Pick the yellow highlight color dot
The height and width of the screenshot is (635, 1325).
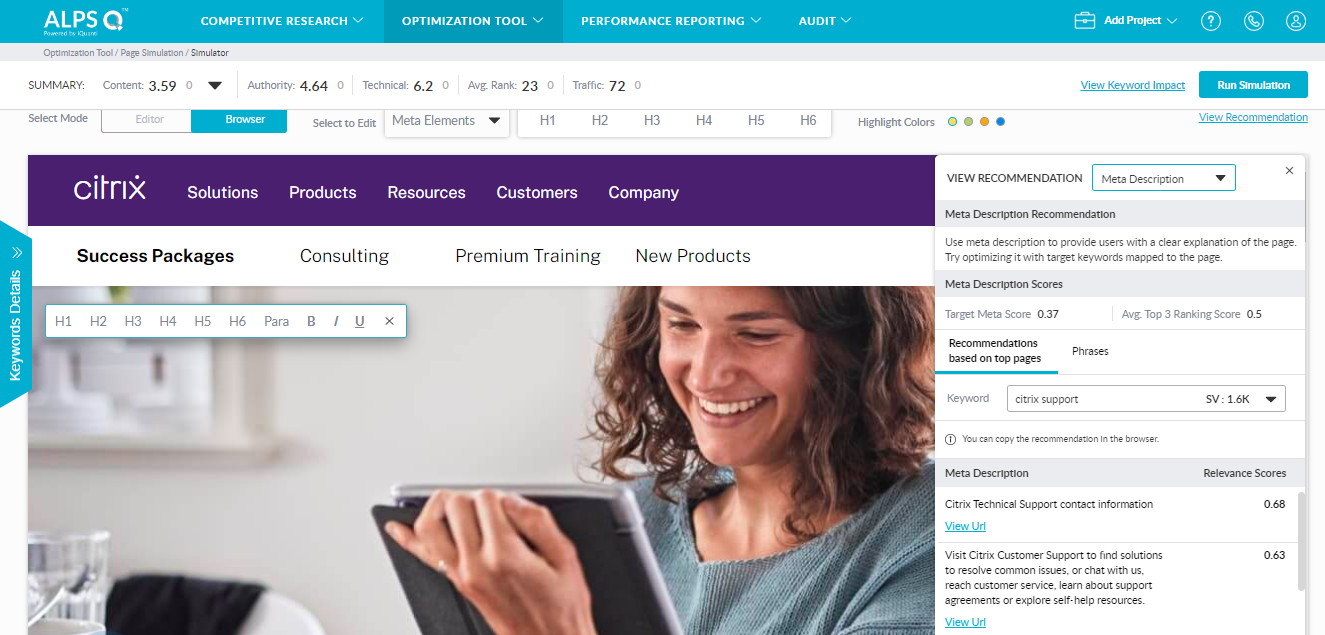[952, 121]
